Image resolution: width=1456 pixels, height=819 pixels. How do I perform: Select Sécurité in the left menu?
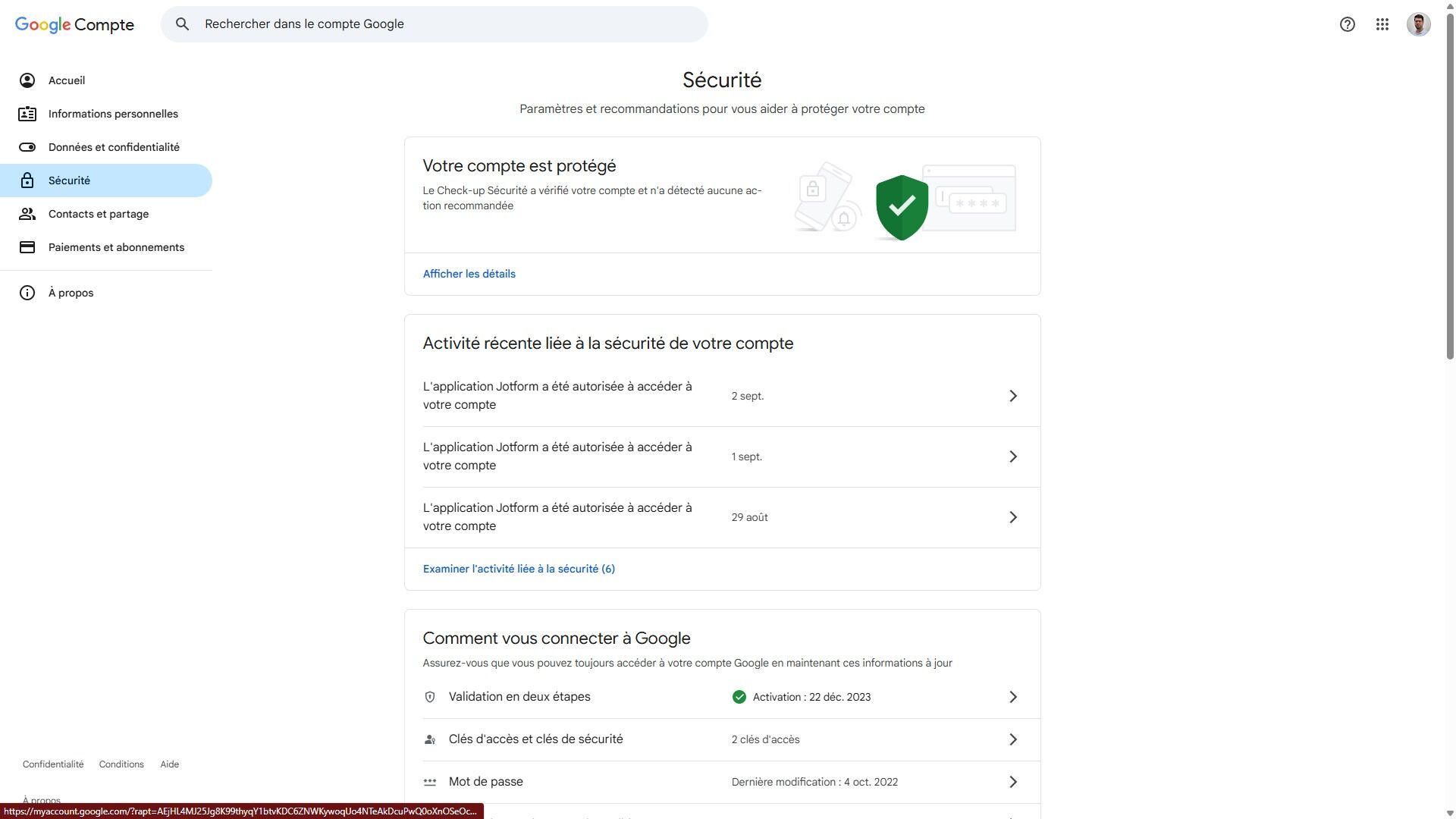(x=69, y=180)
